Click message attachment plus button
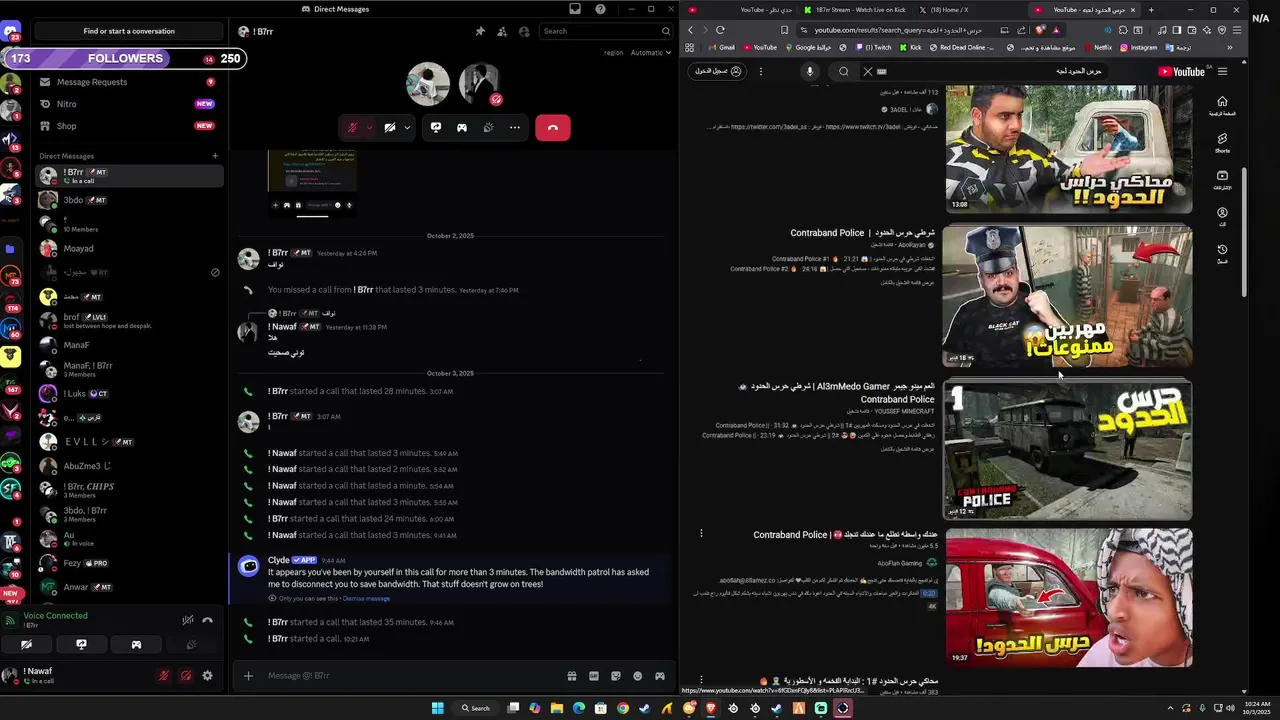This screenshot has width=1280, height=720. (x=248, y=676)
